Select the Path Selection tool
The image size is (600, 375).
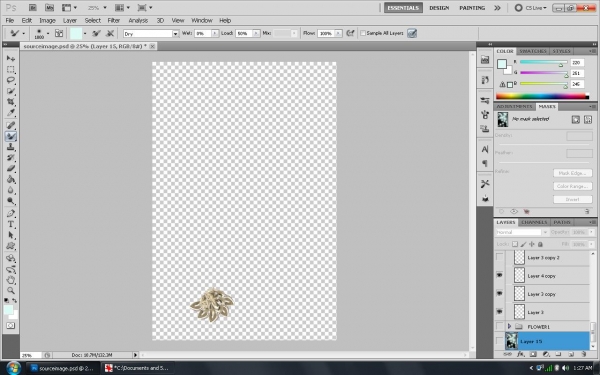click(x=11, y=235)
